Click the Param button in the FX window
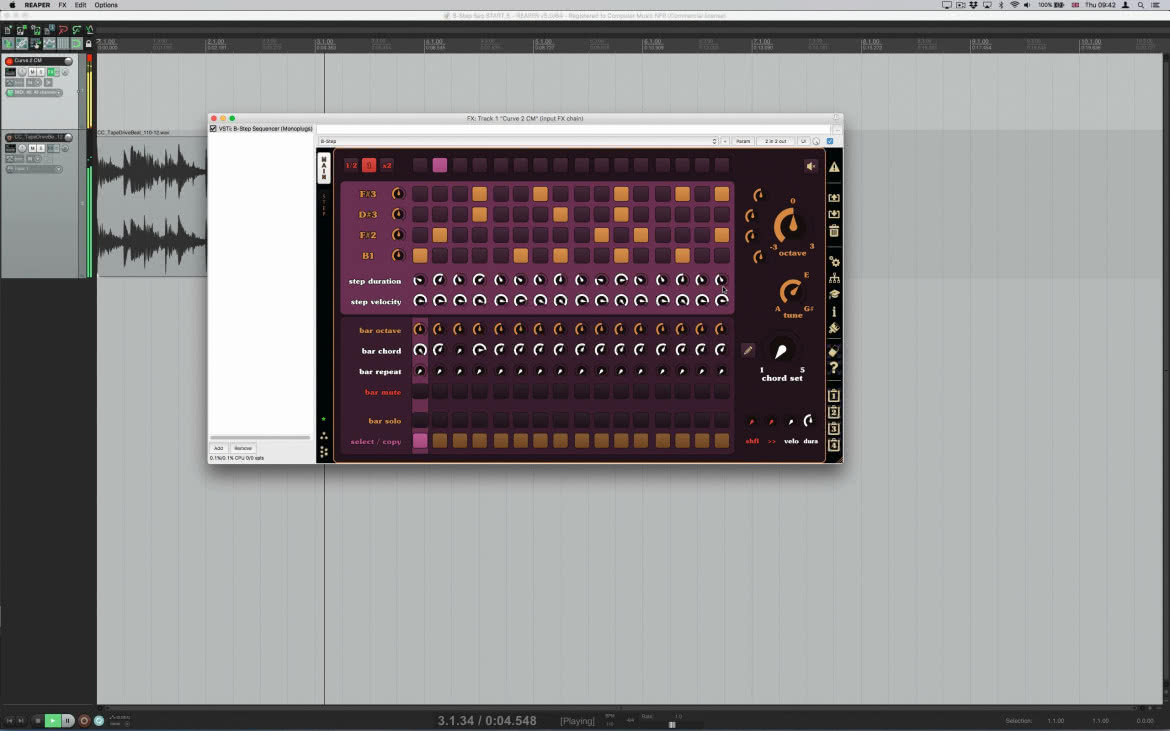Viewport: 1170px width, 731px height. pyautogui.click(x=742, y=141)
